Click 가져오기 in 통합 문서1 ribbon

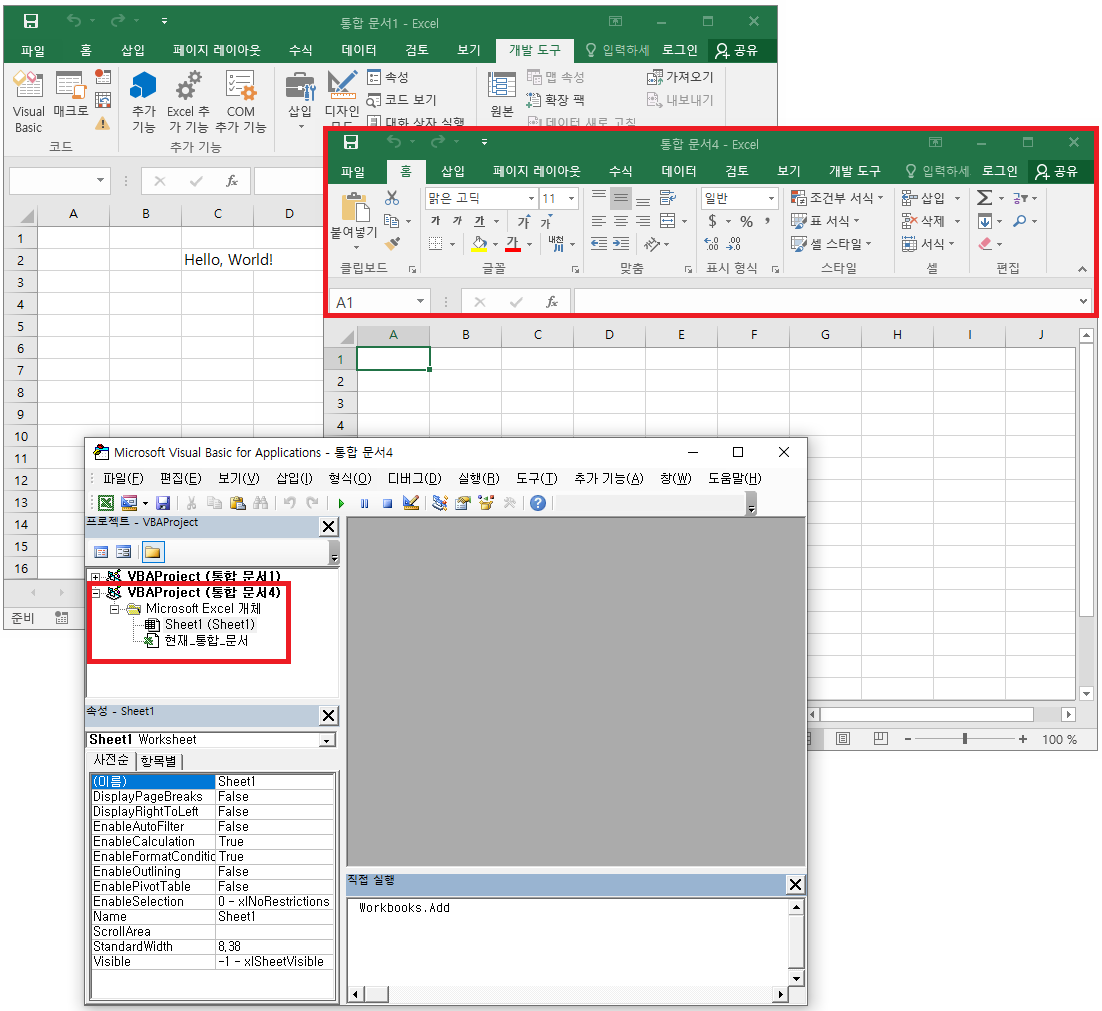pyautogui.click(x=680, y=77)
